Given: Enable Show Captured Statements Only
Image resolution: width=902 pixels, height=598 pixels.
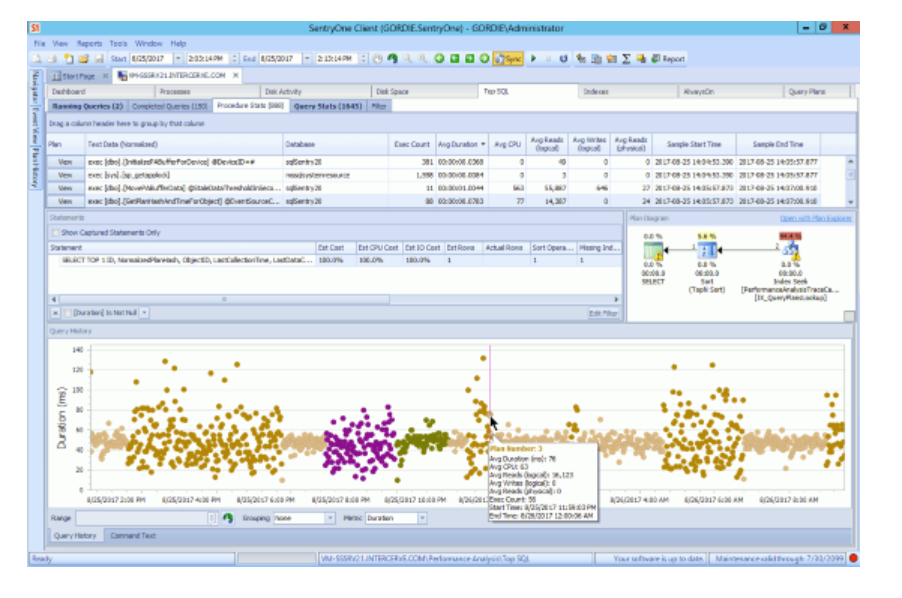Looking at the screenshot, I should tap(55, 234).
